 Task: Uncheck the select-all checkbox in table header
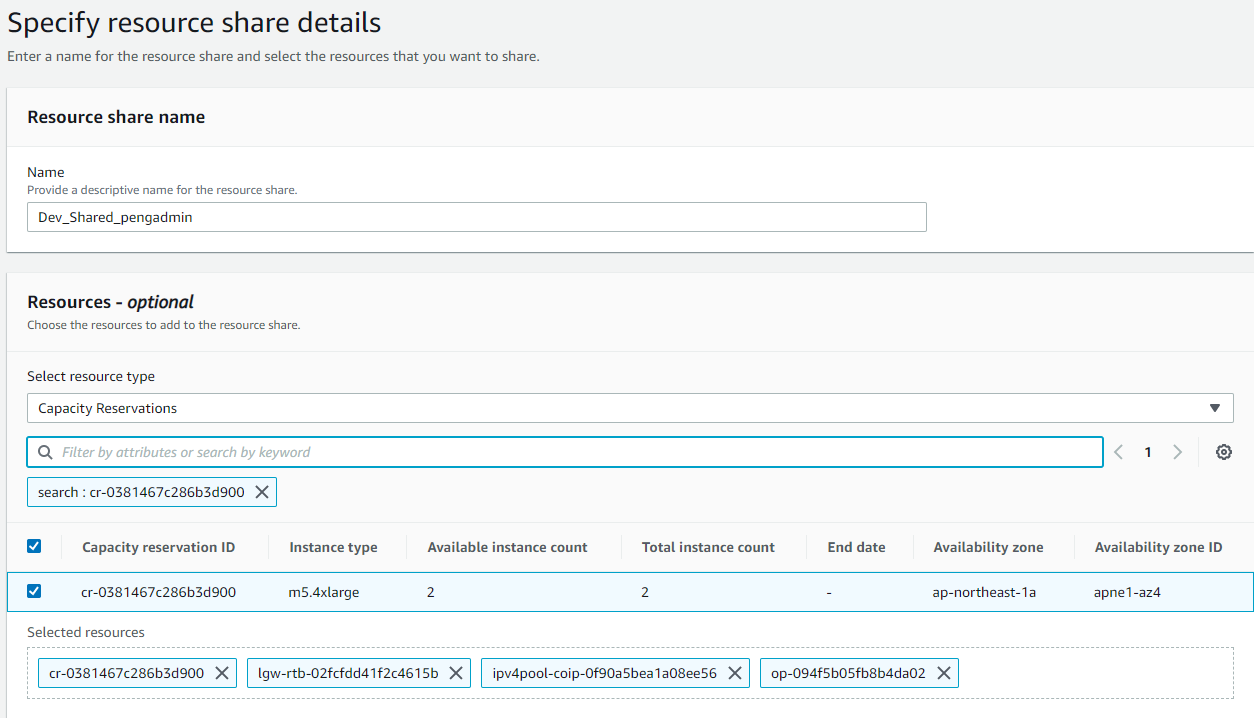click(x=34, y=546)
